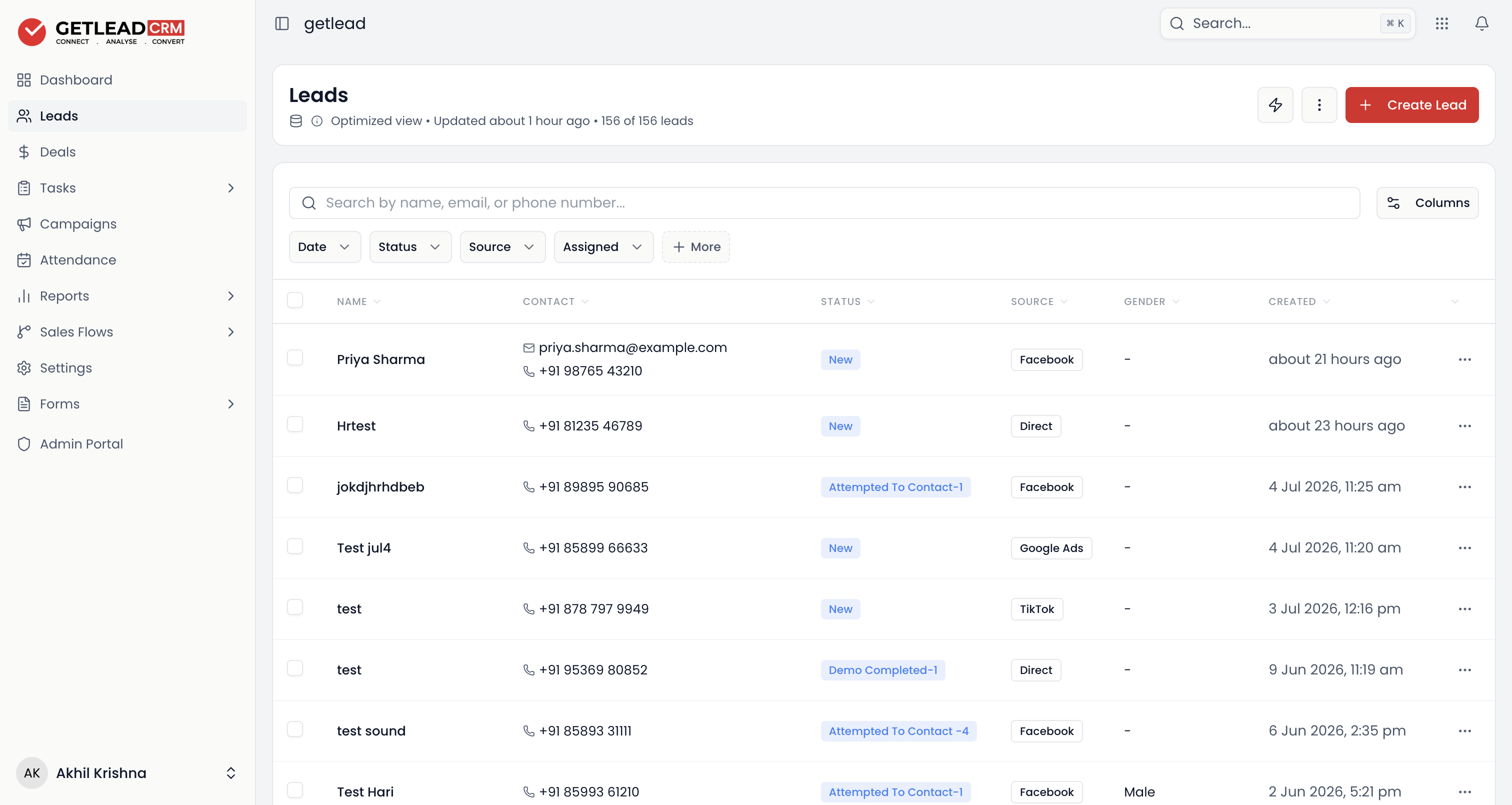Toggle the sidebar panel icon

(x=281, y=23)
